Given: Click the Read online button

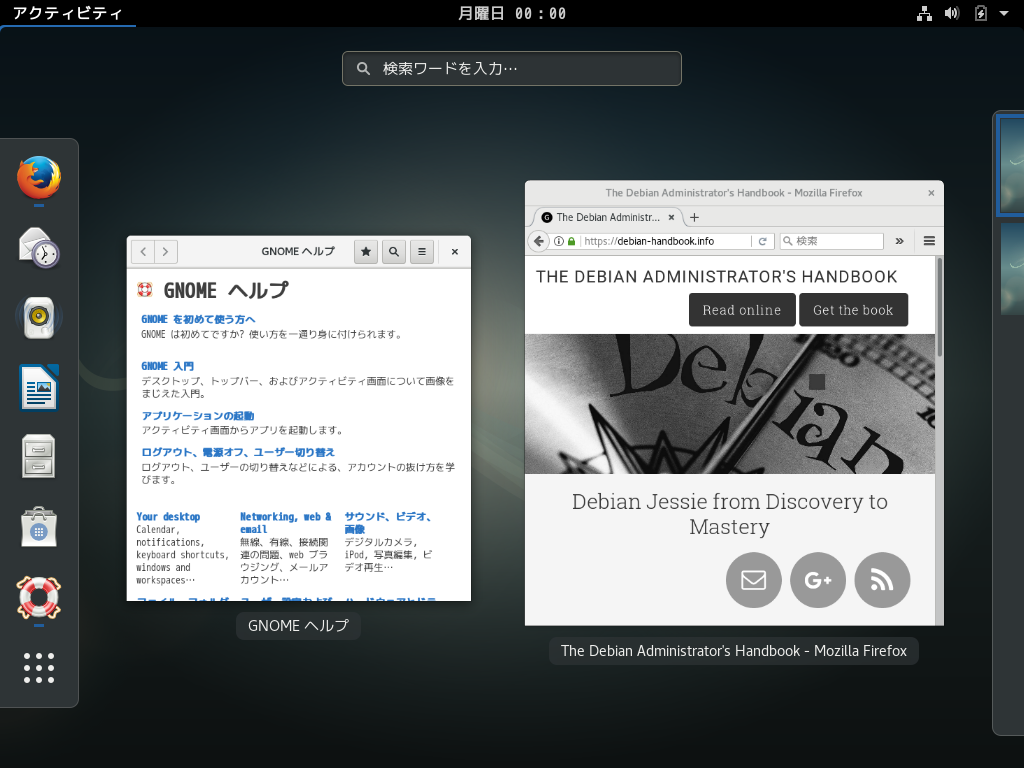Looking at the screenshot, I should click(x=741, y=310).
